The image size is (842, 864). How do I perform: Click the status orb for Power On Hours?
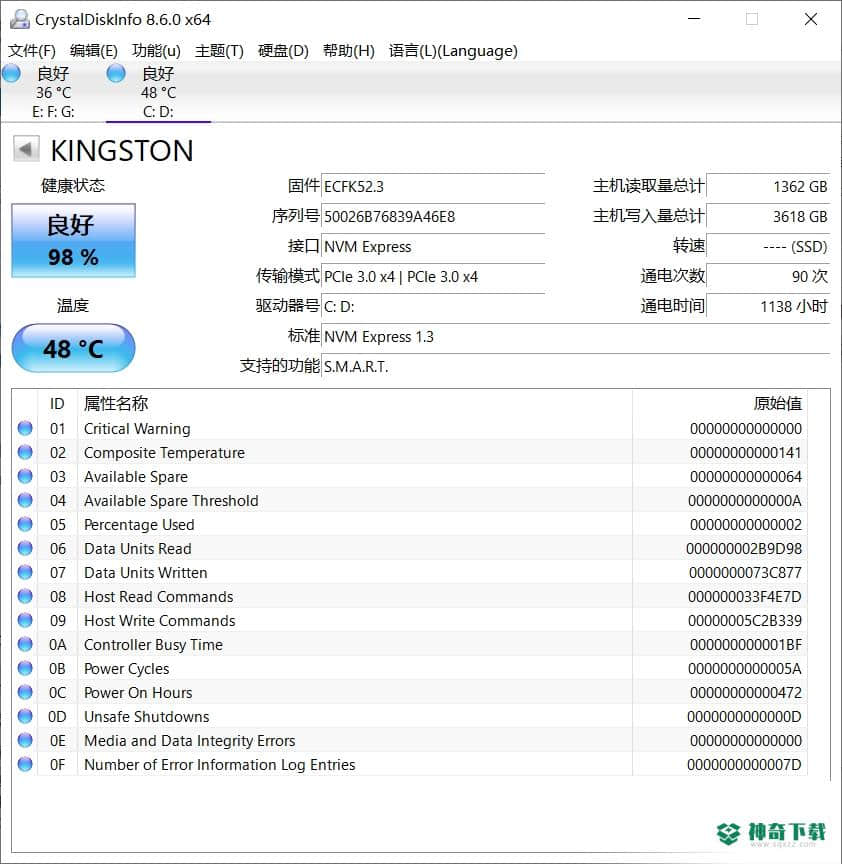pyautogui.click(x=25, y=692)
